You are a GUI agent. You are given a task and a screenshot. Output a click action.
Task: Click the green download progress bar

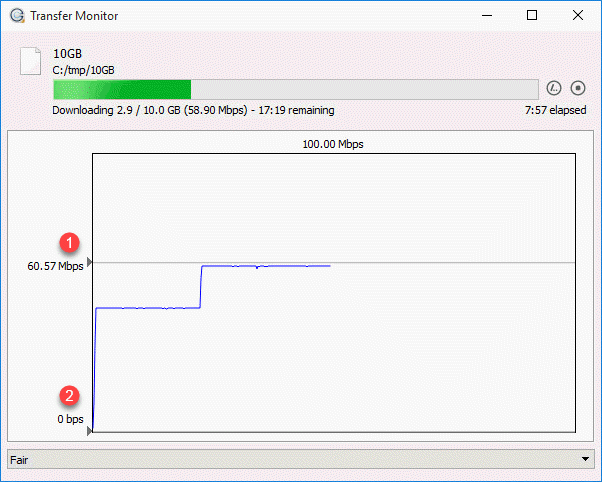[x=296, y=89]
